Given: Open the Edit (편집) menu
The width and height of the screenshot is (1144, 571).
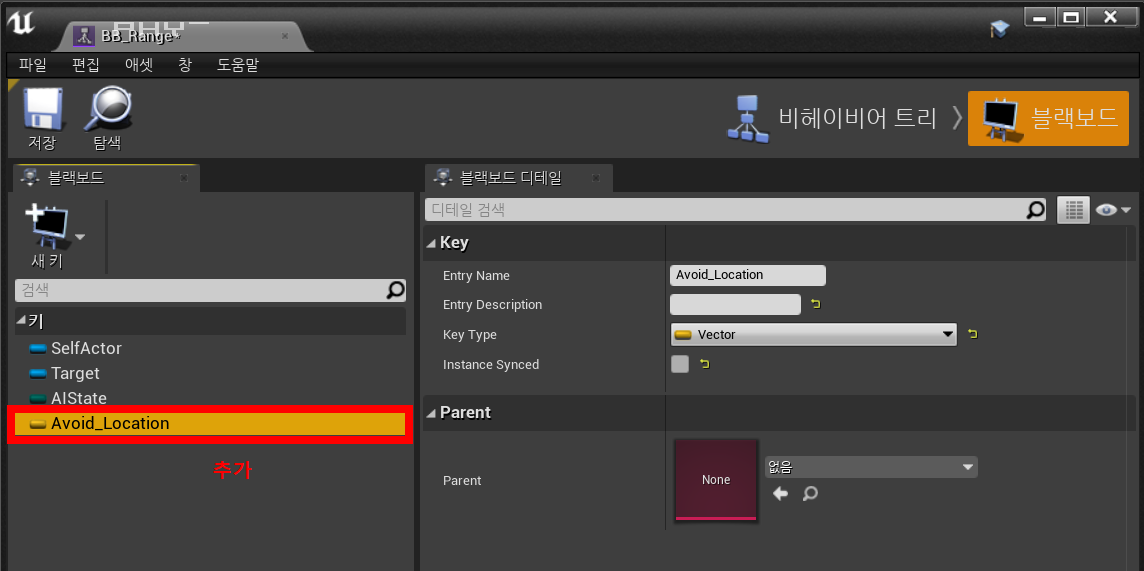Looking at the screenshot, I should click(85, 65).
